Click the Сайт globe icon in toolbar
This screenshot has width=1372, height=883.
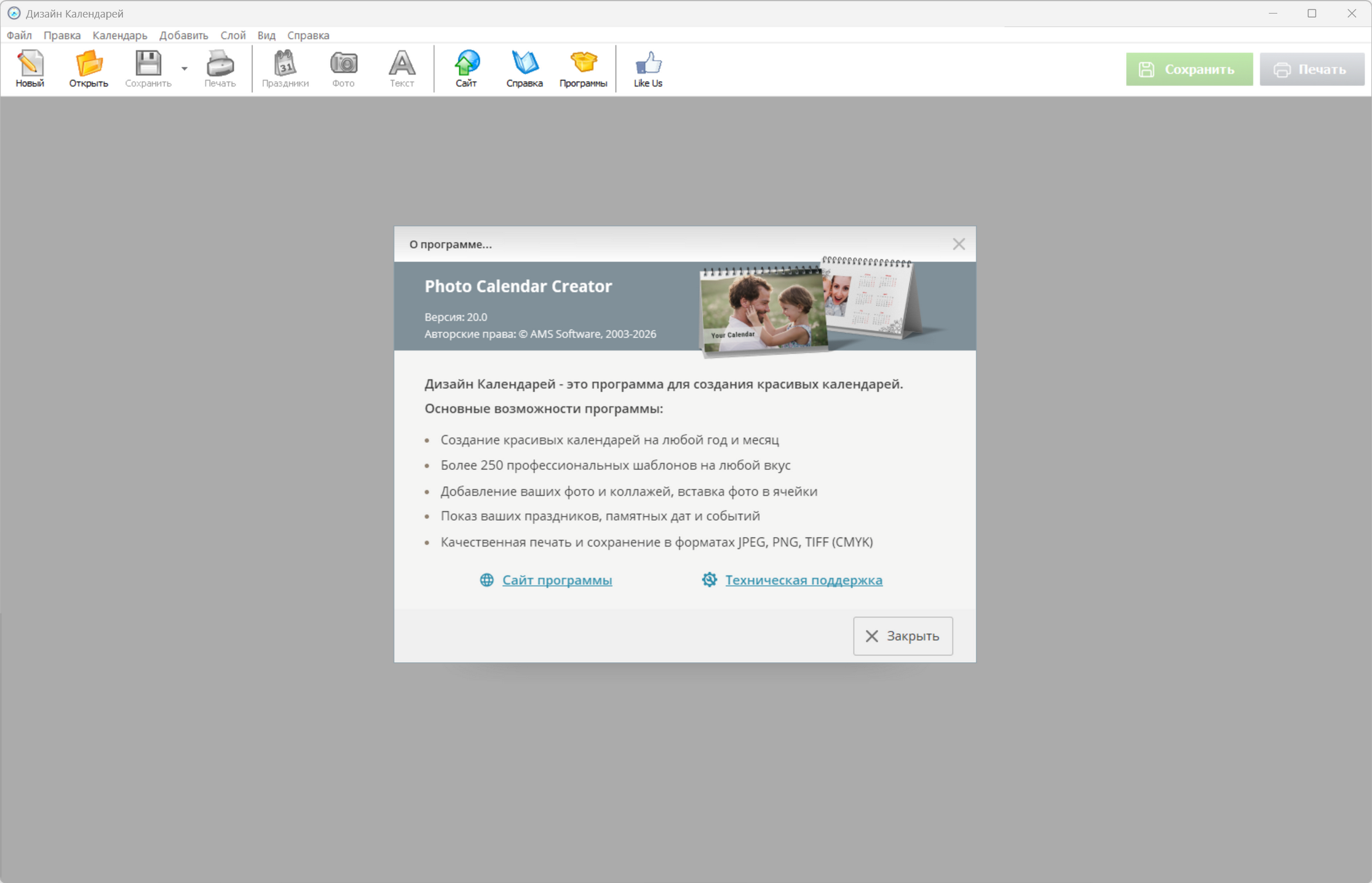tap(466, 63)
